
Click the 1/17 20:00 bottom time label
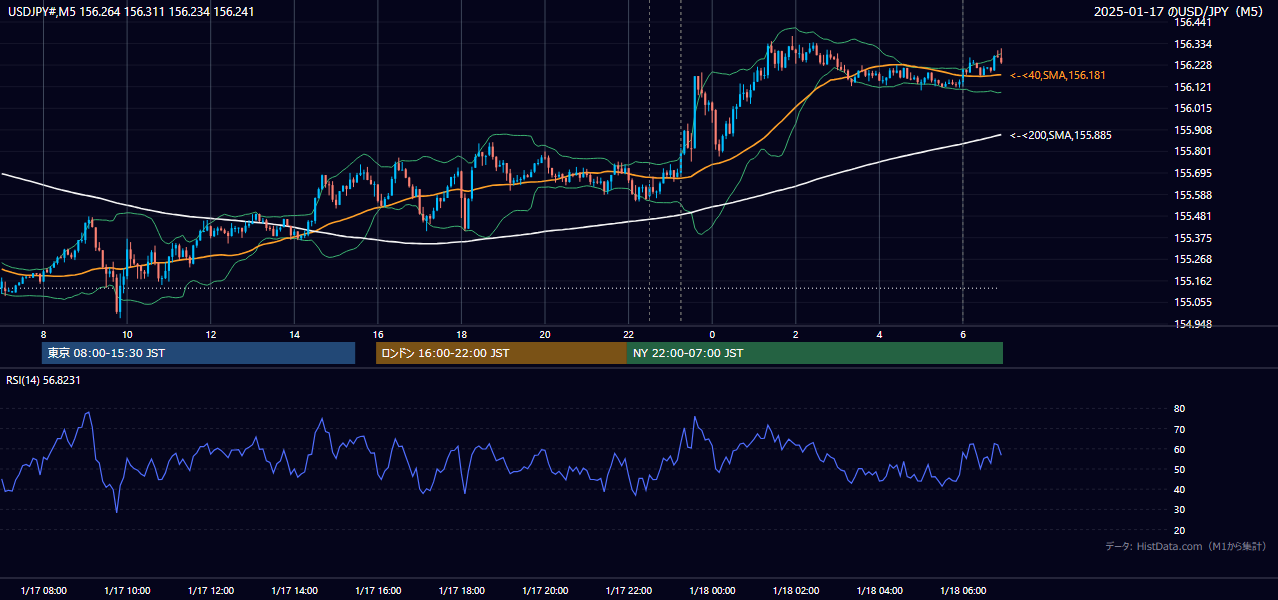pyautogui.click(x=544, y=591)
